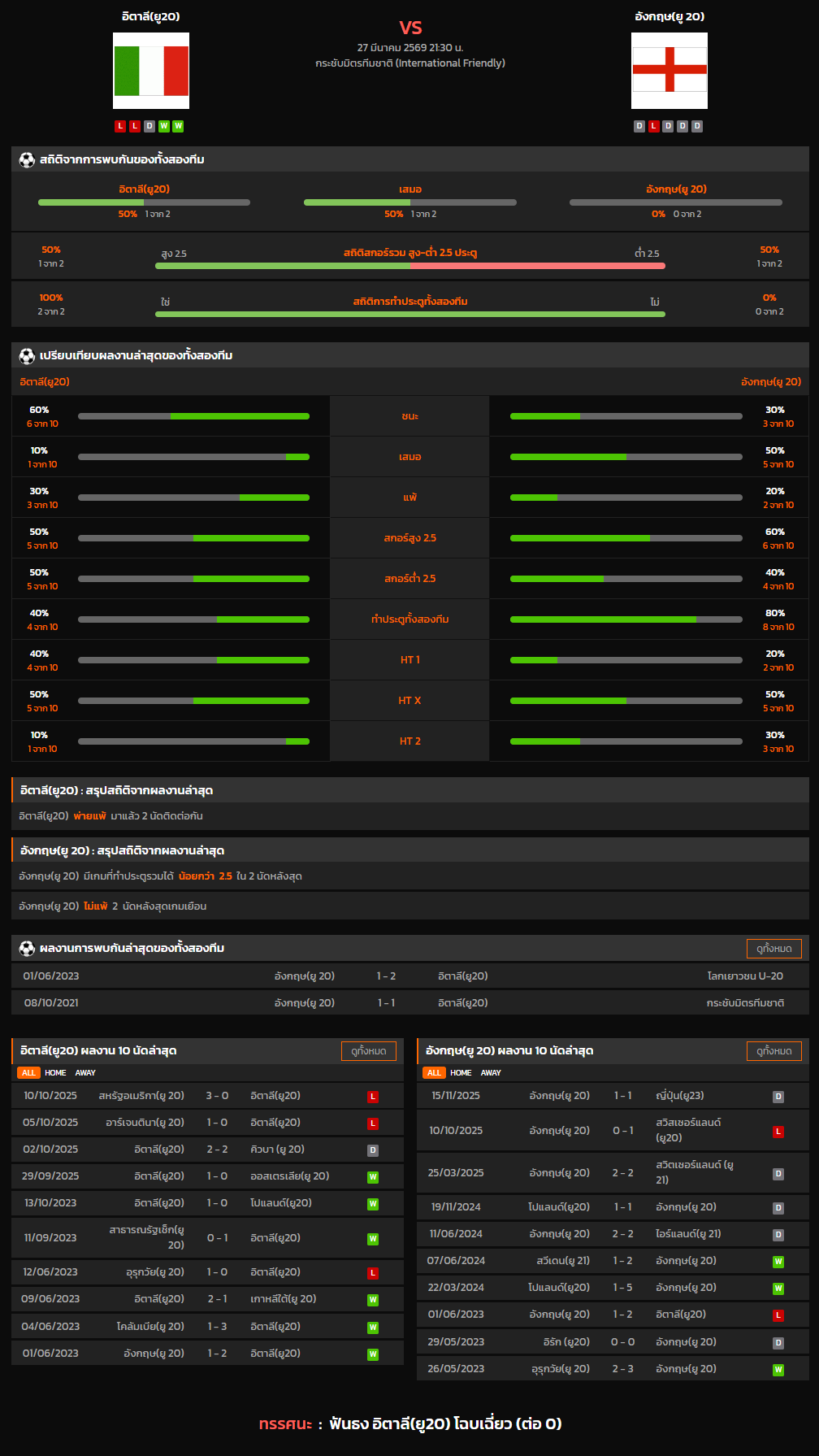Click the Italy U20 flag image

(151, 71)
